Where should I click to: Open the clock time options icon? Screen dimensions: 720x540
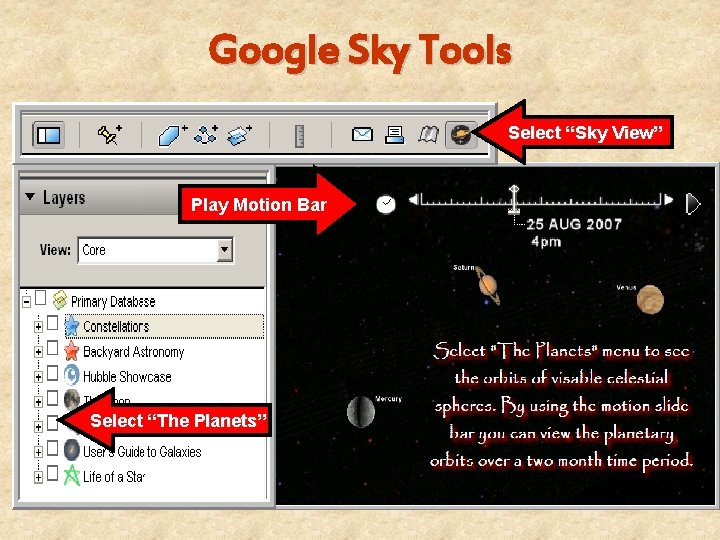(x=386, y=204)
